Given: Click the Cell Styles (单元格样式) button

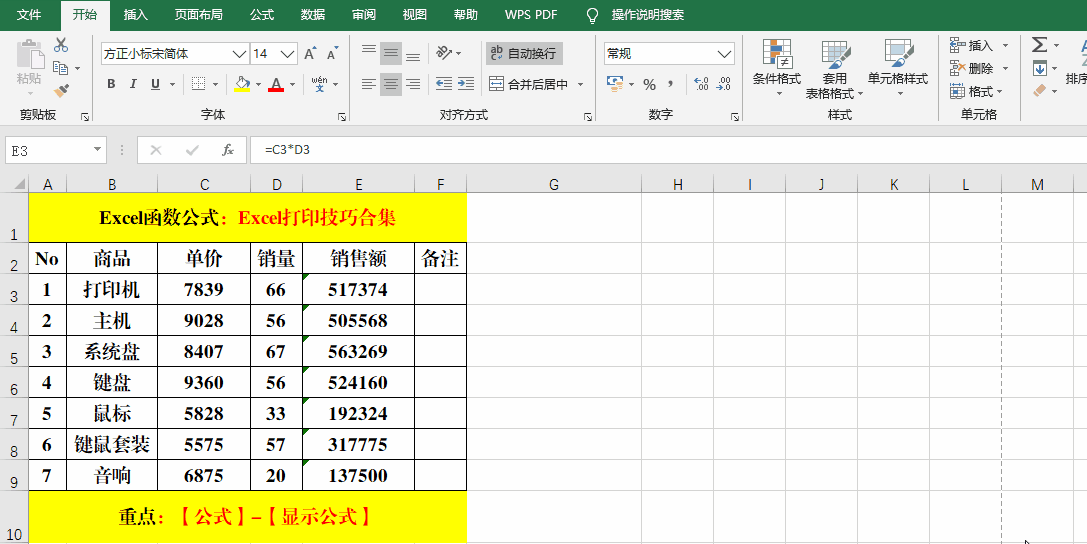Looking at the screenshot, I should (898, 68).
